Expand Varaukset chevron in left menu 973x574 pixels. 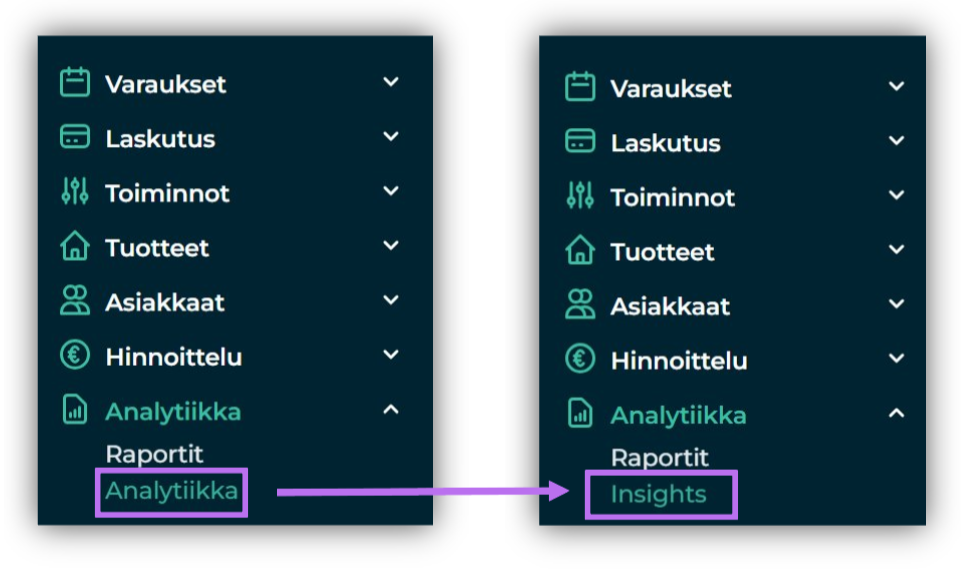(391, 82)
